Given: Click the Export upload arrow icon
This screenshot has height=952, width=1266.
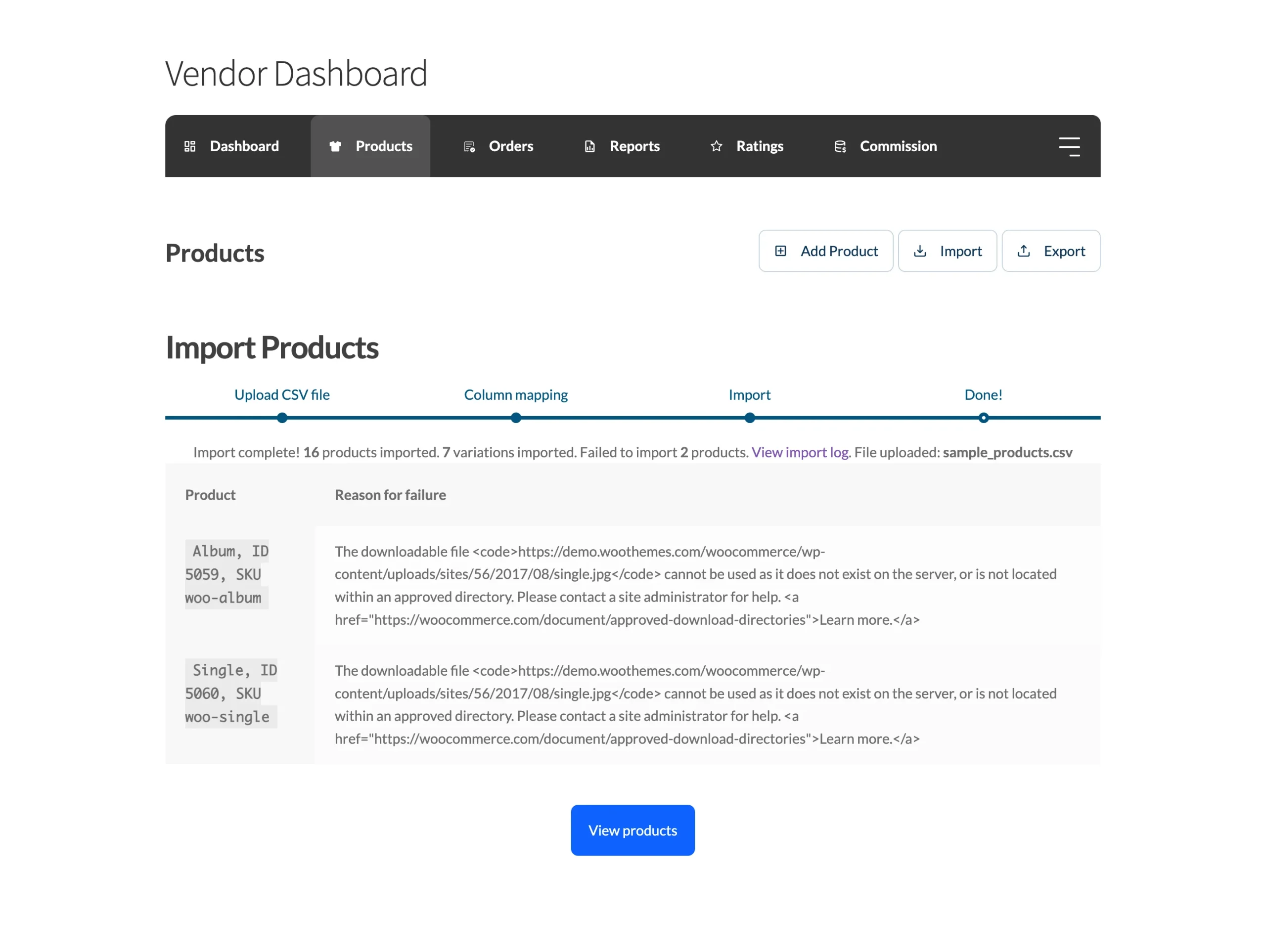Looking at the screenshot, I should click(1024, 251).
